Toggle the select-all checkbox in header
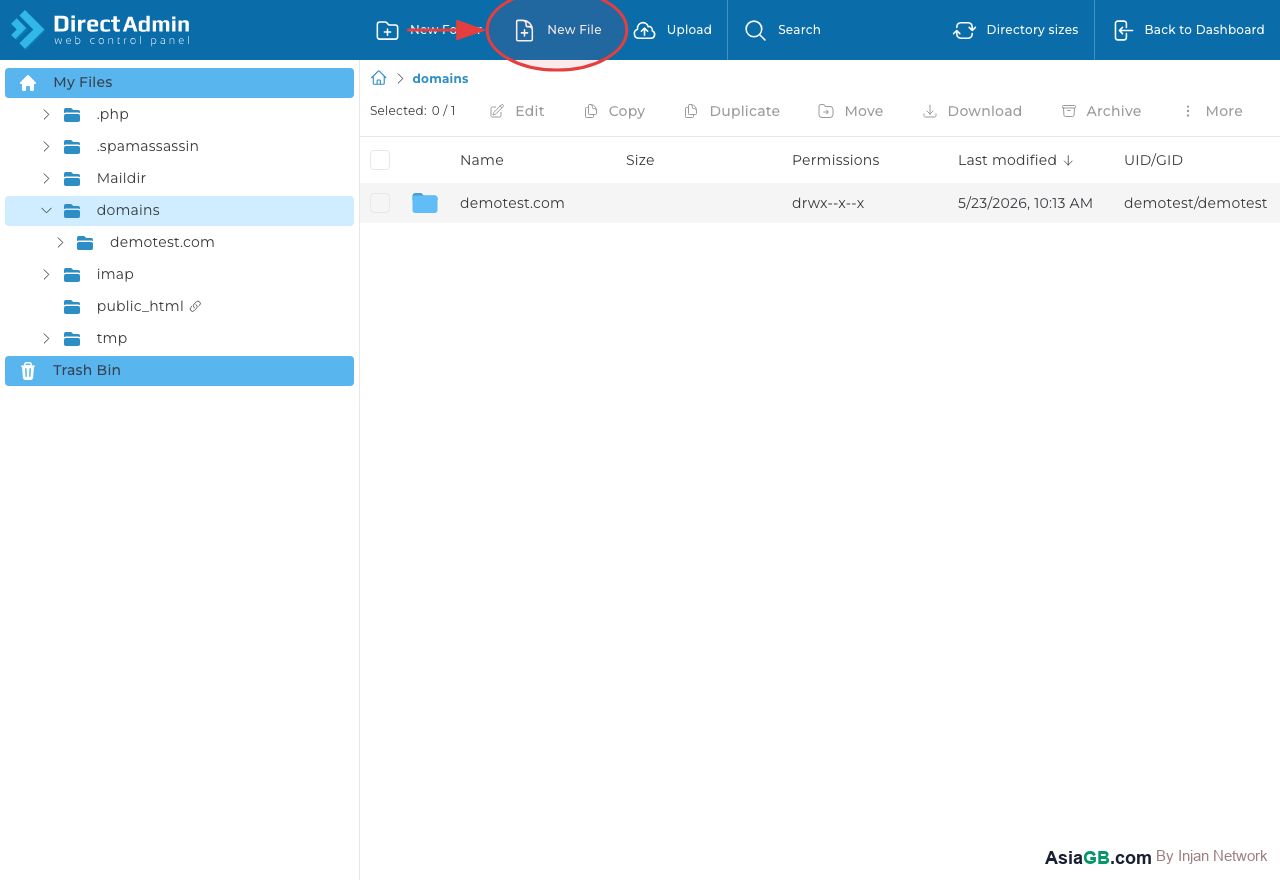The image size is (1280, 880). pyautogui.click(x=380, y=160)
